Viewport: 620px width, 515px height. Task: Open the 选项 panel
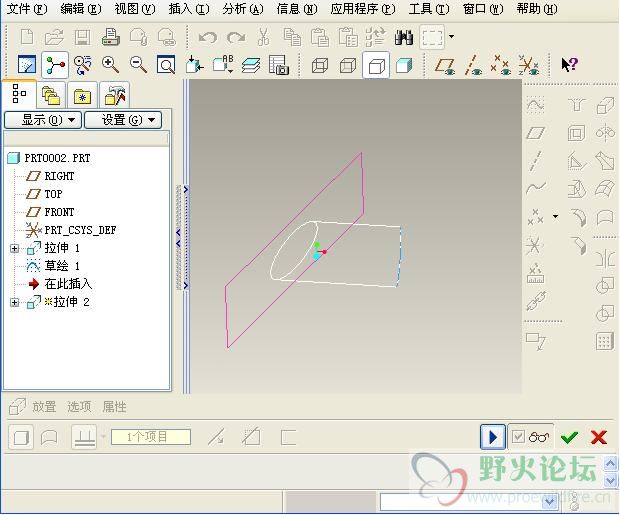tap(79, 407)
